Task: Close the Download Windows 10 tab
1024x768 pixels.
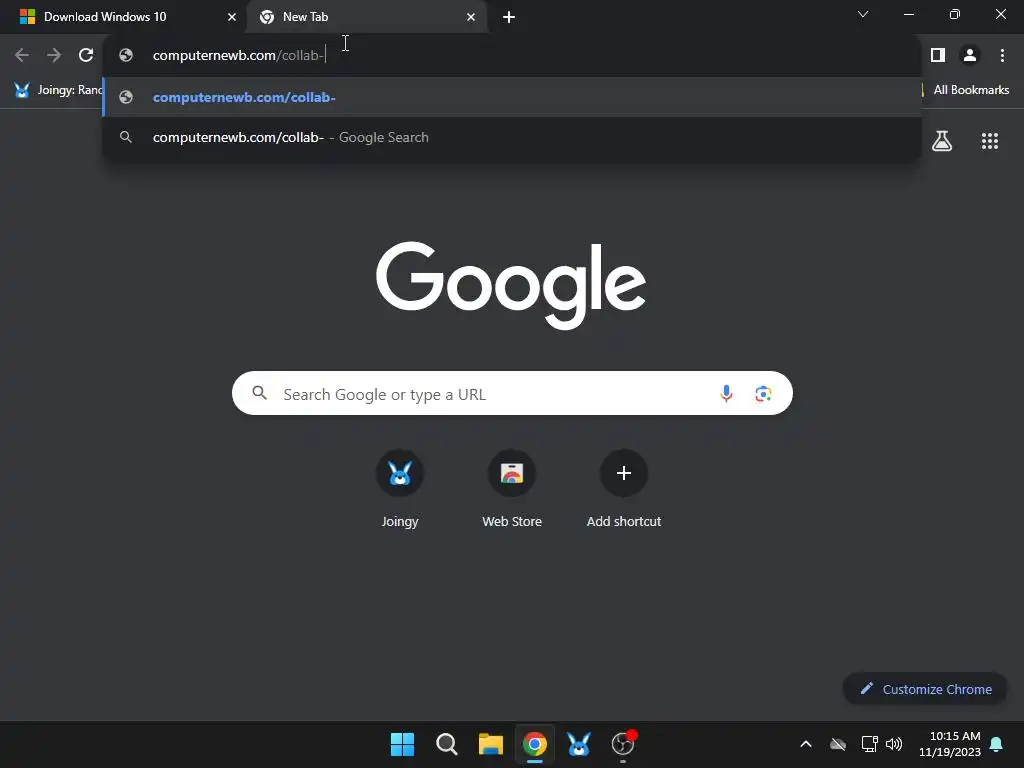Action: point(232,17)
